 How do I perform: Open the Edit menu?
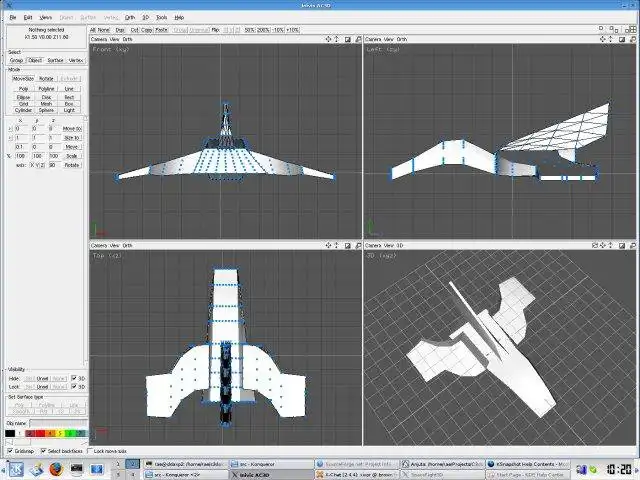28,18
